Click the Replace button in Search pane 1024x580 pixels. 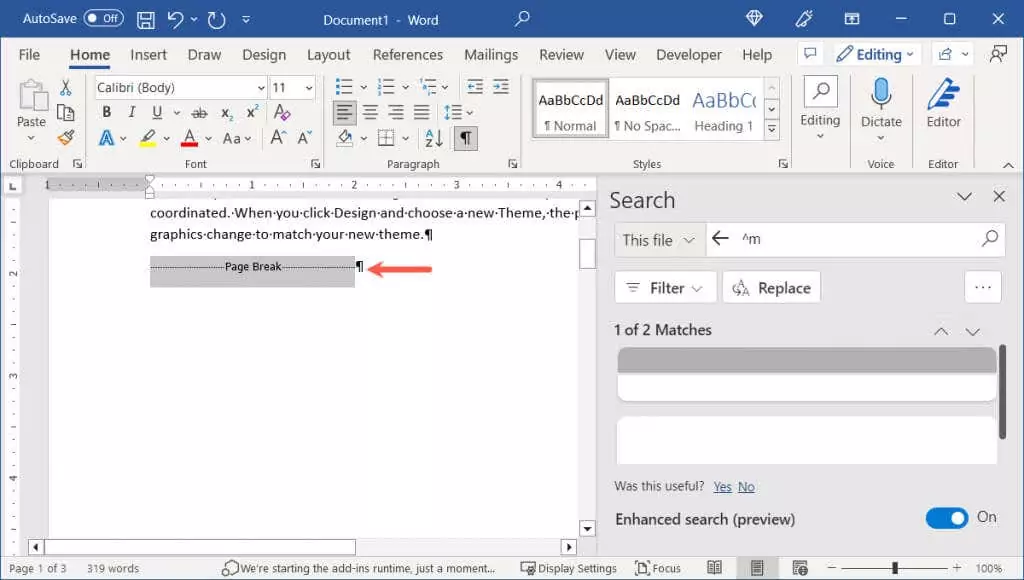tap(771, 287)
